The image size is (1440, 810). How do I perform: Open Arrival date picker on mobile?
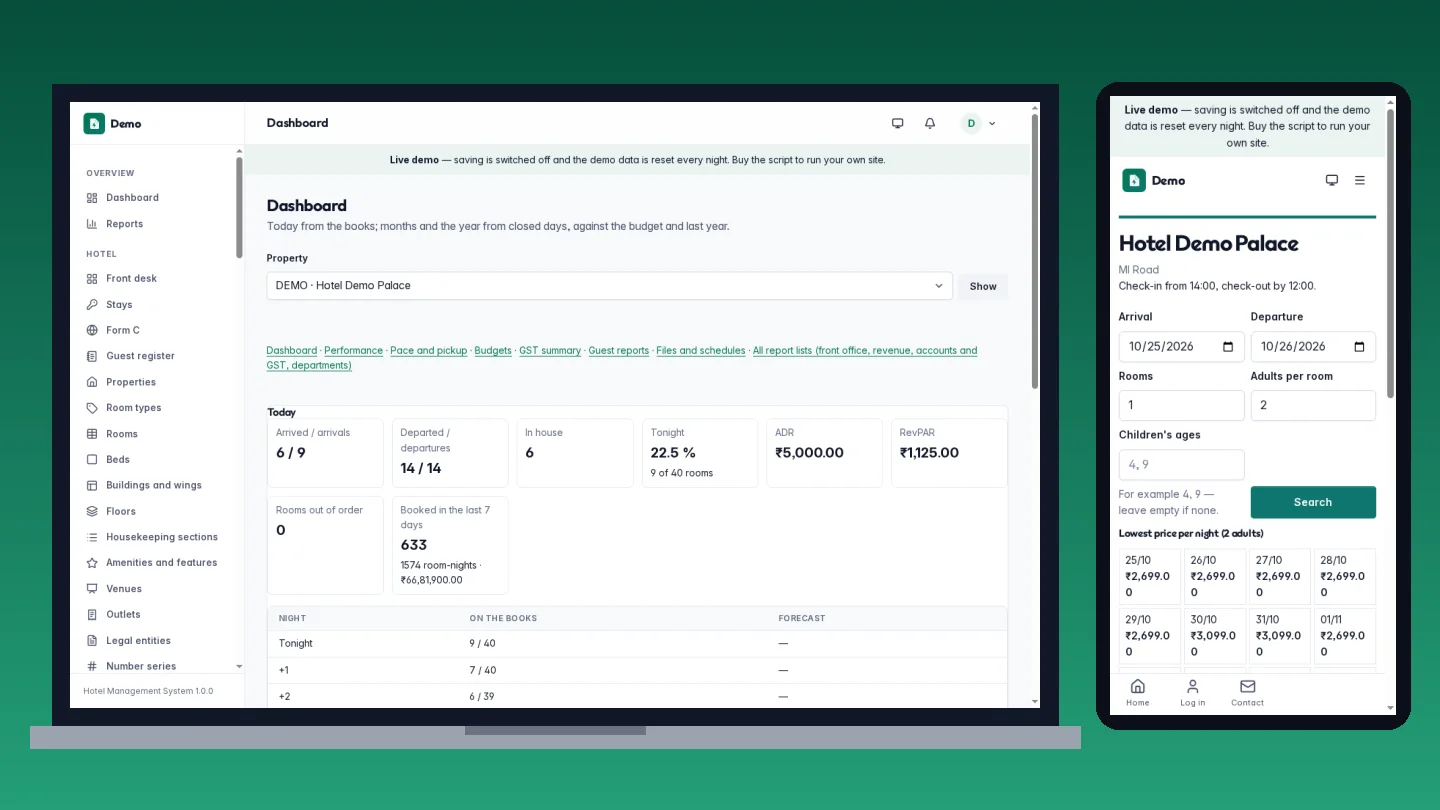pos(1228,347)
